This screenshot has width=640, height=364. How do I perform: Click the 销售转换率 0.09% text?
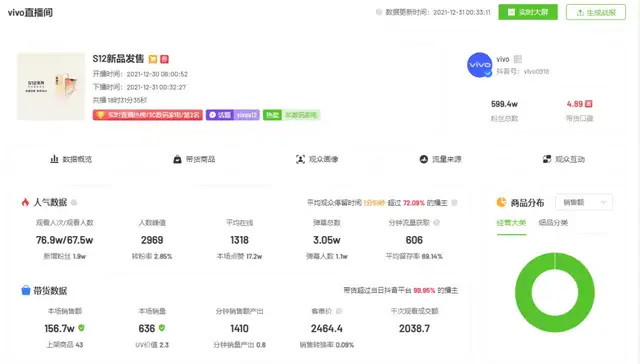(x=327, y=345)
